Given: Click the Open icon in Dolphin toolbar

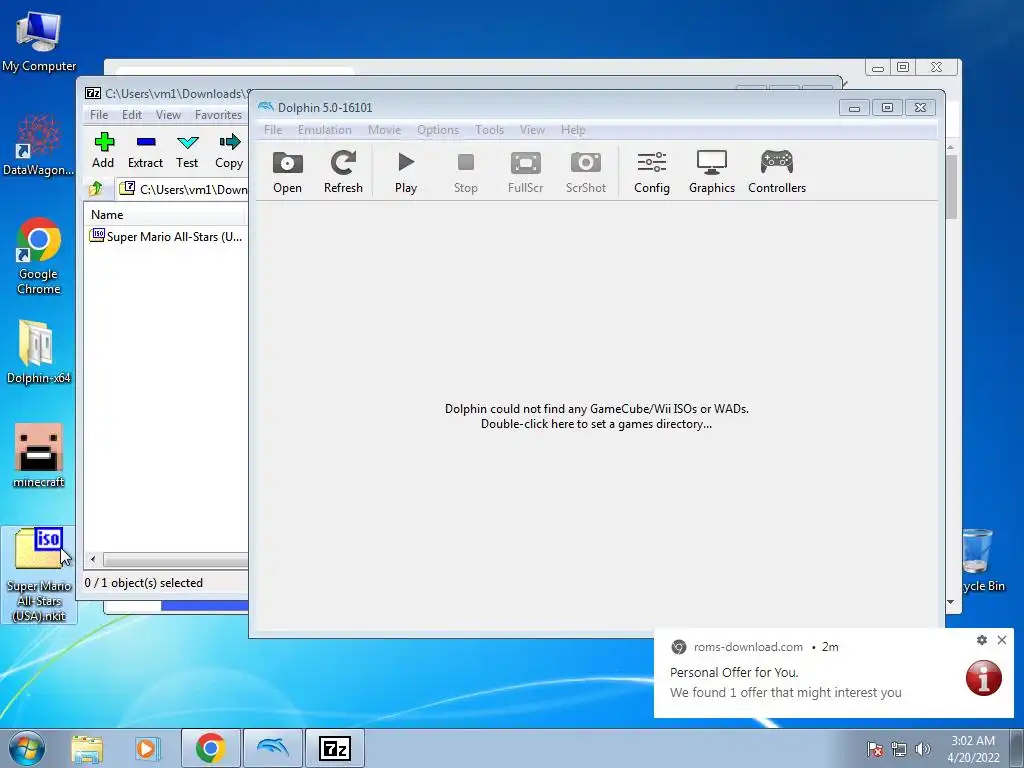Looking at the screenshot, I should click(x=287, y=172).
